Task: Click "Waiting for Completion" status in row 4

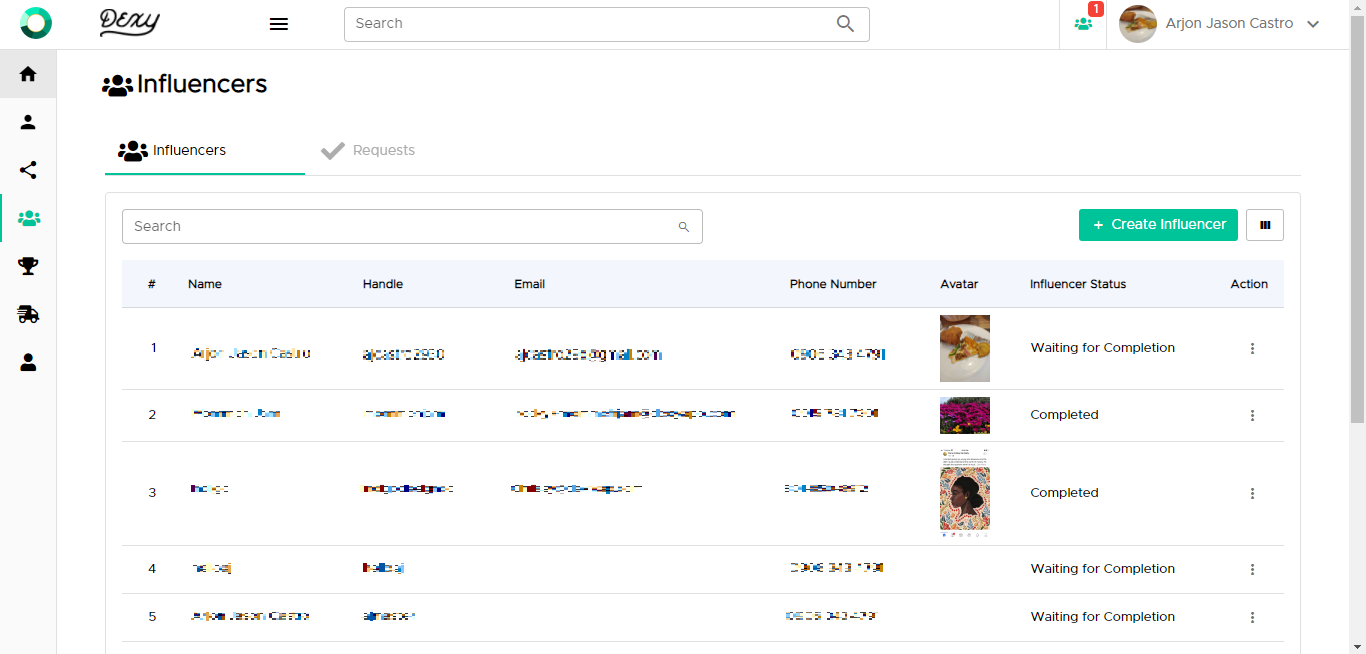Action: coord(1103,569)
